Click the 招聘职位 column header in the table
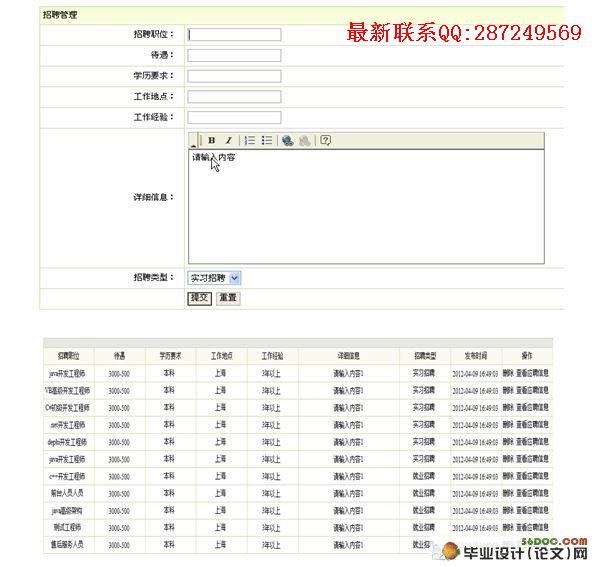The width and height of the screenshot is (596, 567). coord(68,356)
